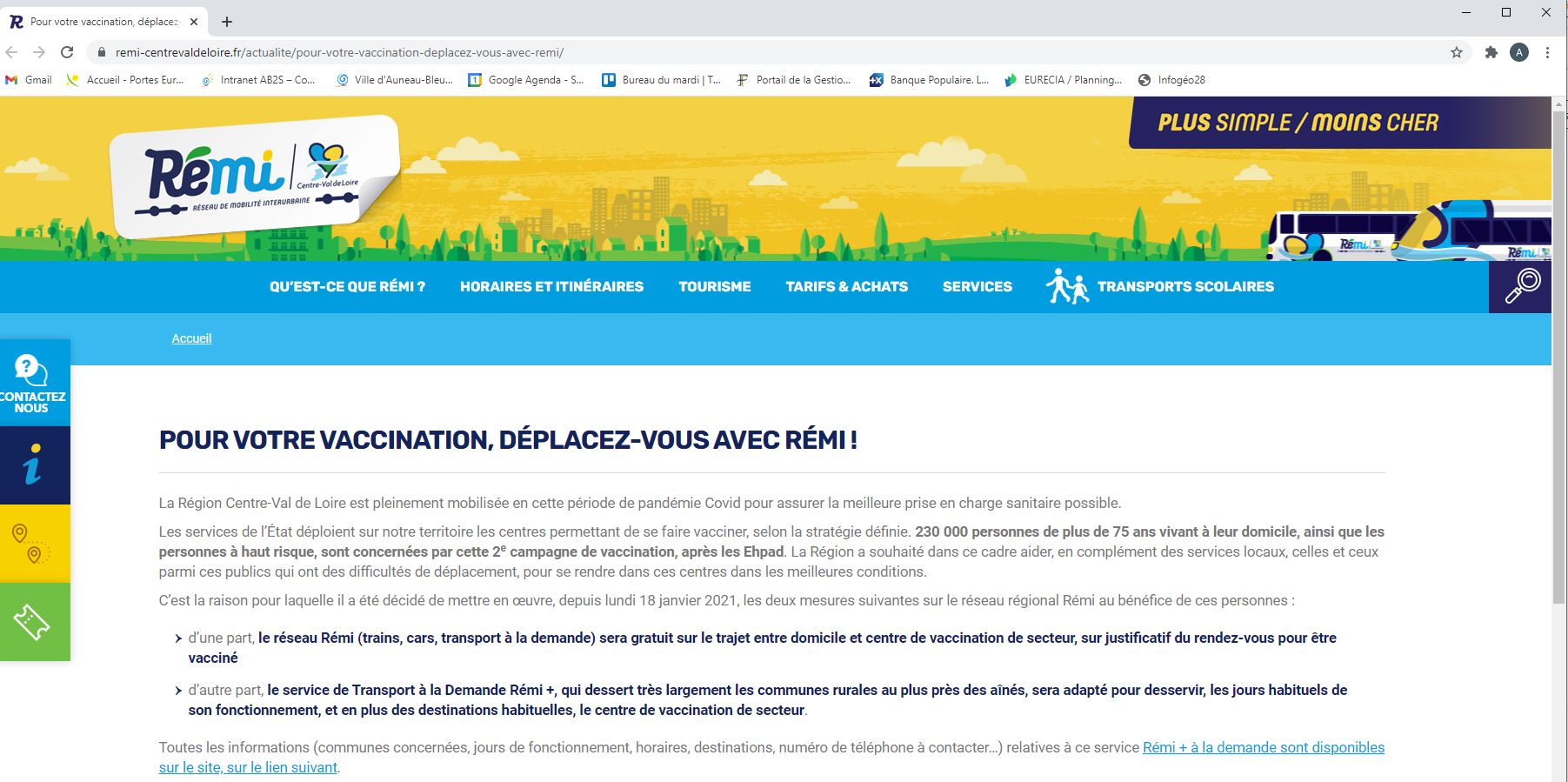The height and width of the screenshot is (782, 1568).
Task: Open a new tab with the plus button
Action: tap(227, 22)
